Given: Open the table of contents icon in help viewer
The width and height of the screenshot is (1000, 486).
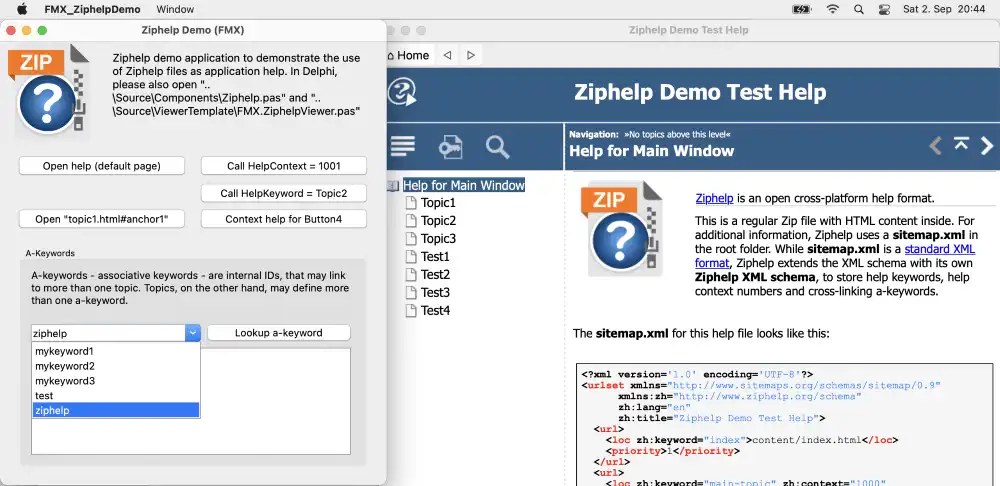Looking at the screenshot, I should point(403,146).
